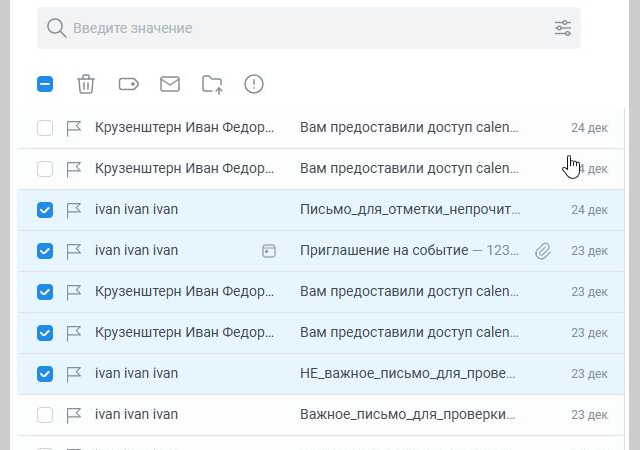The width and height of the screenshot is (640, 450).
Task: Open the label tag icon in the toolbar
Action: click(x=129, y=84)
